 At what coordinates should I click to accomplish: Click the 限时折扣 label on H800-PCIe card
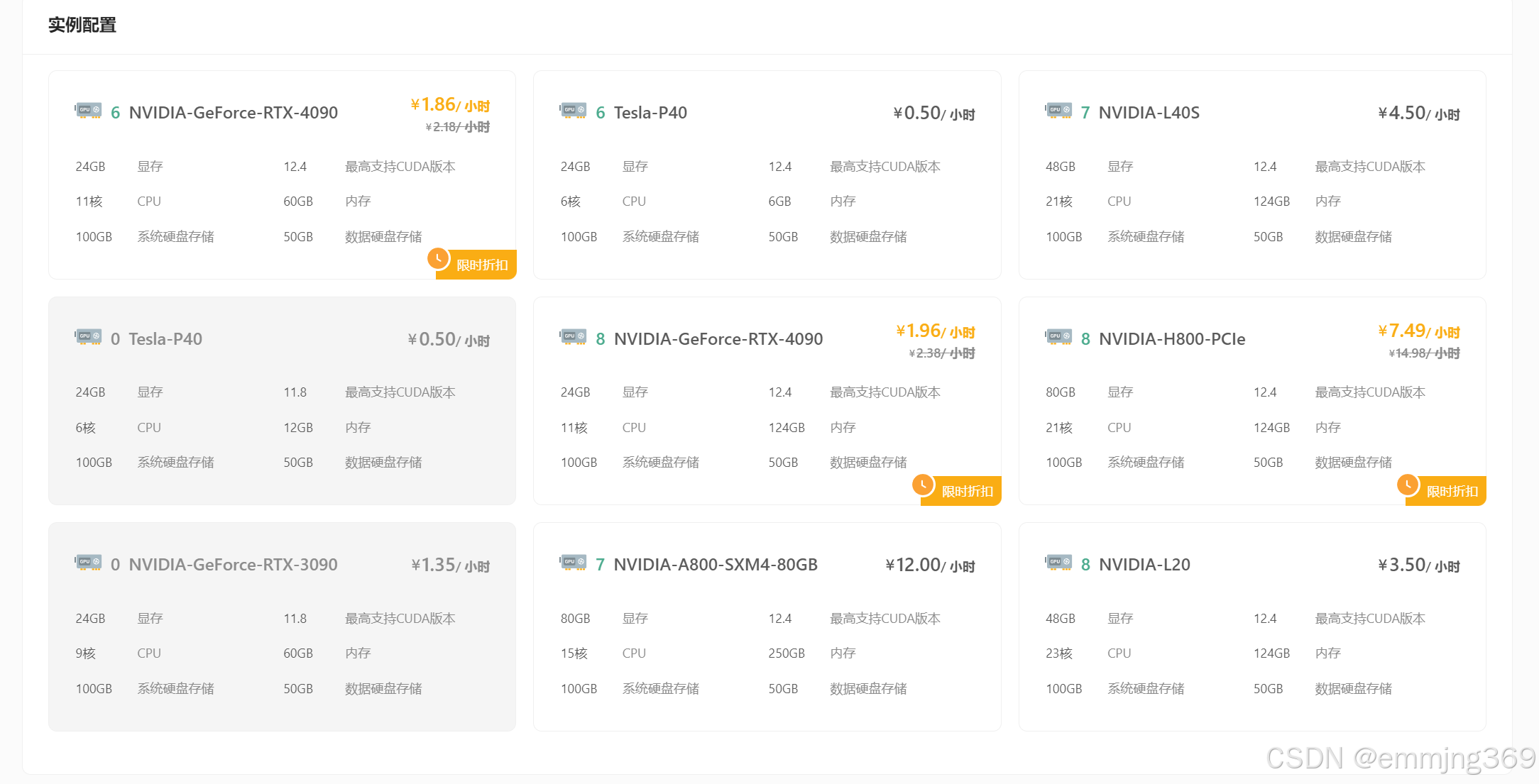pos(1452,491)
